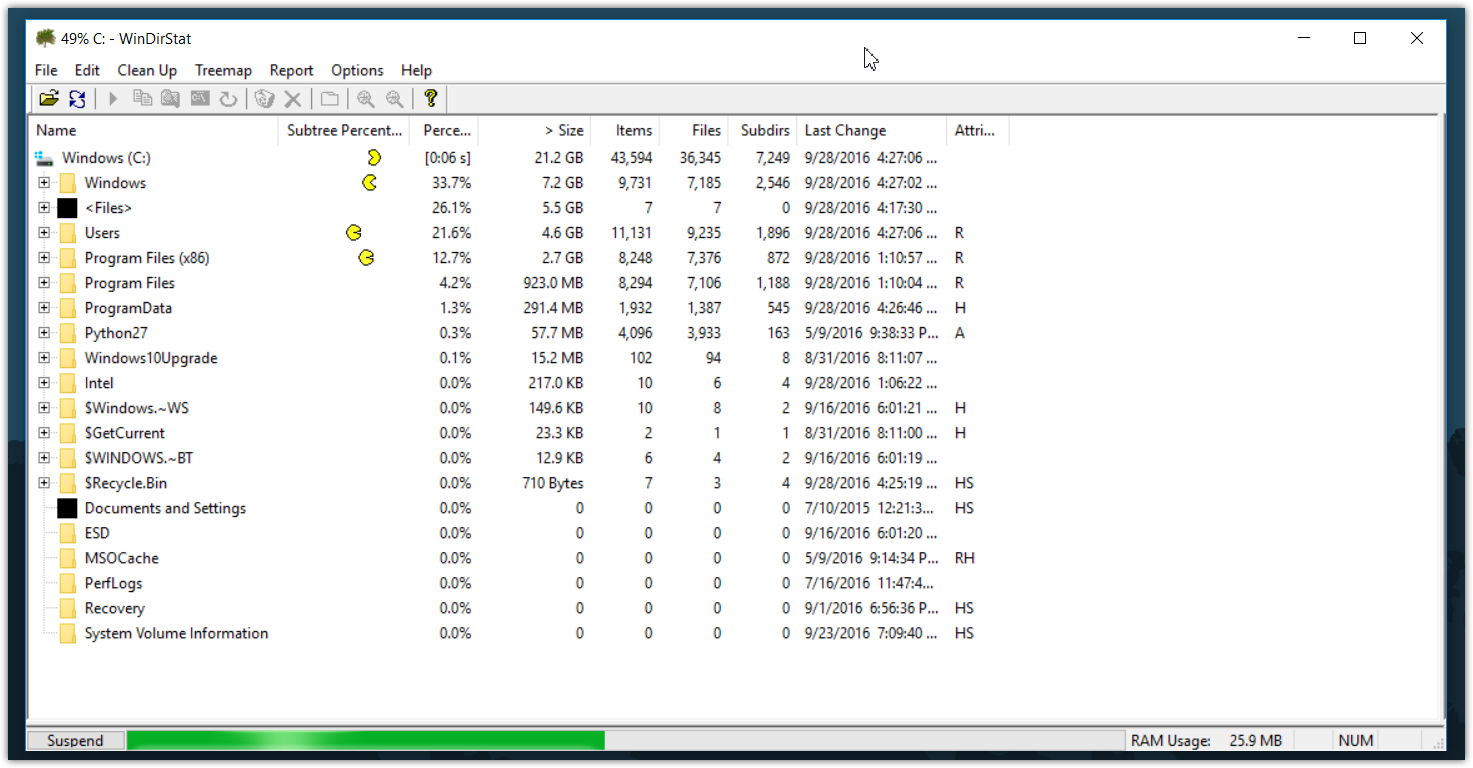Image resolution: width=1473 pixels, height=768 pixels.
Task: Click the pacman icon in Windows (C:) row
Action: coord(374,157)
